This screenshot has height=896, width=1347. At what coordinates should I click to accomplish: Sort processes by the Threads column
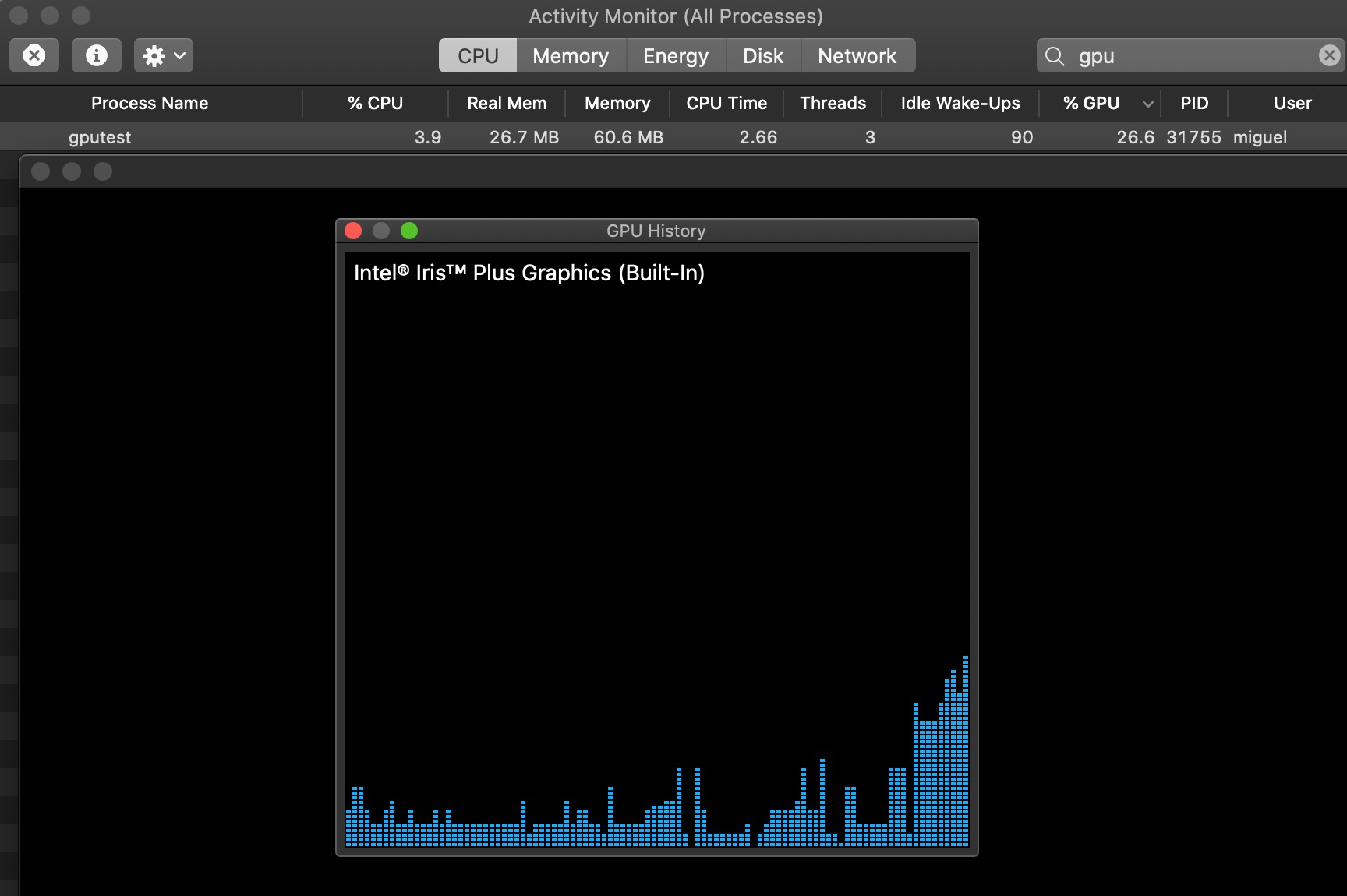(832, 103)
